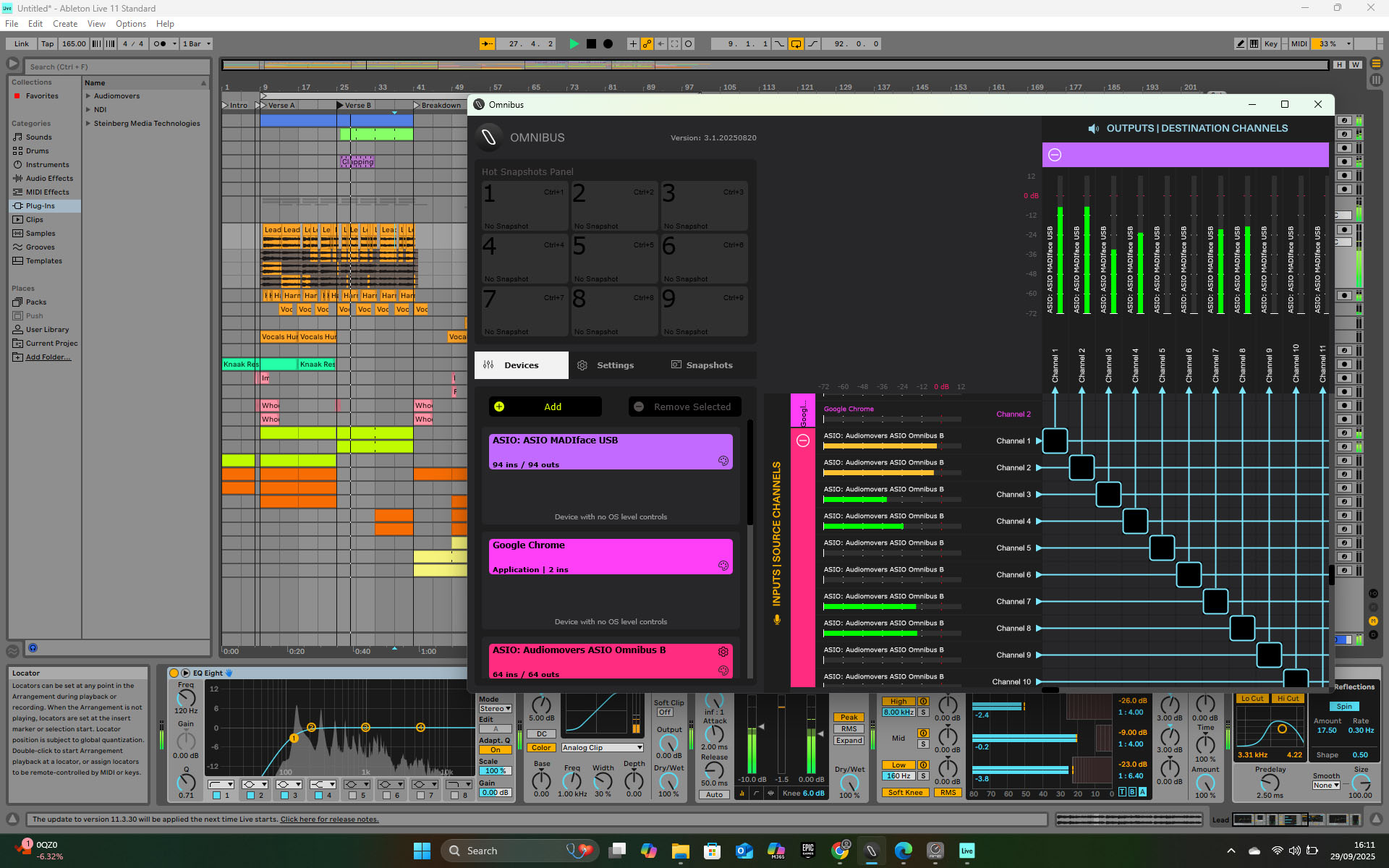Toggle the EQ Eight device activator

point(174,673)
